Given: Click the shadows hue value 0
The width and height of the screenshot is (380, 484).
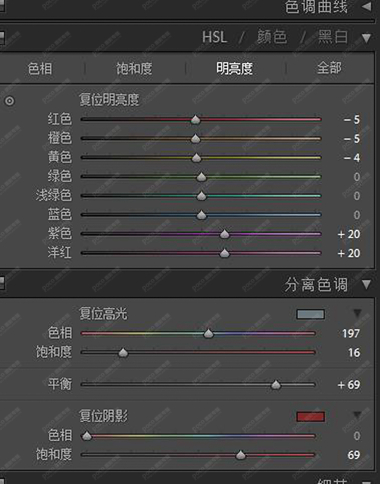Looking at the screenshot, I should 357,436.
